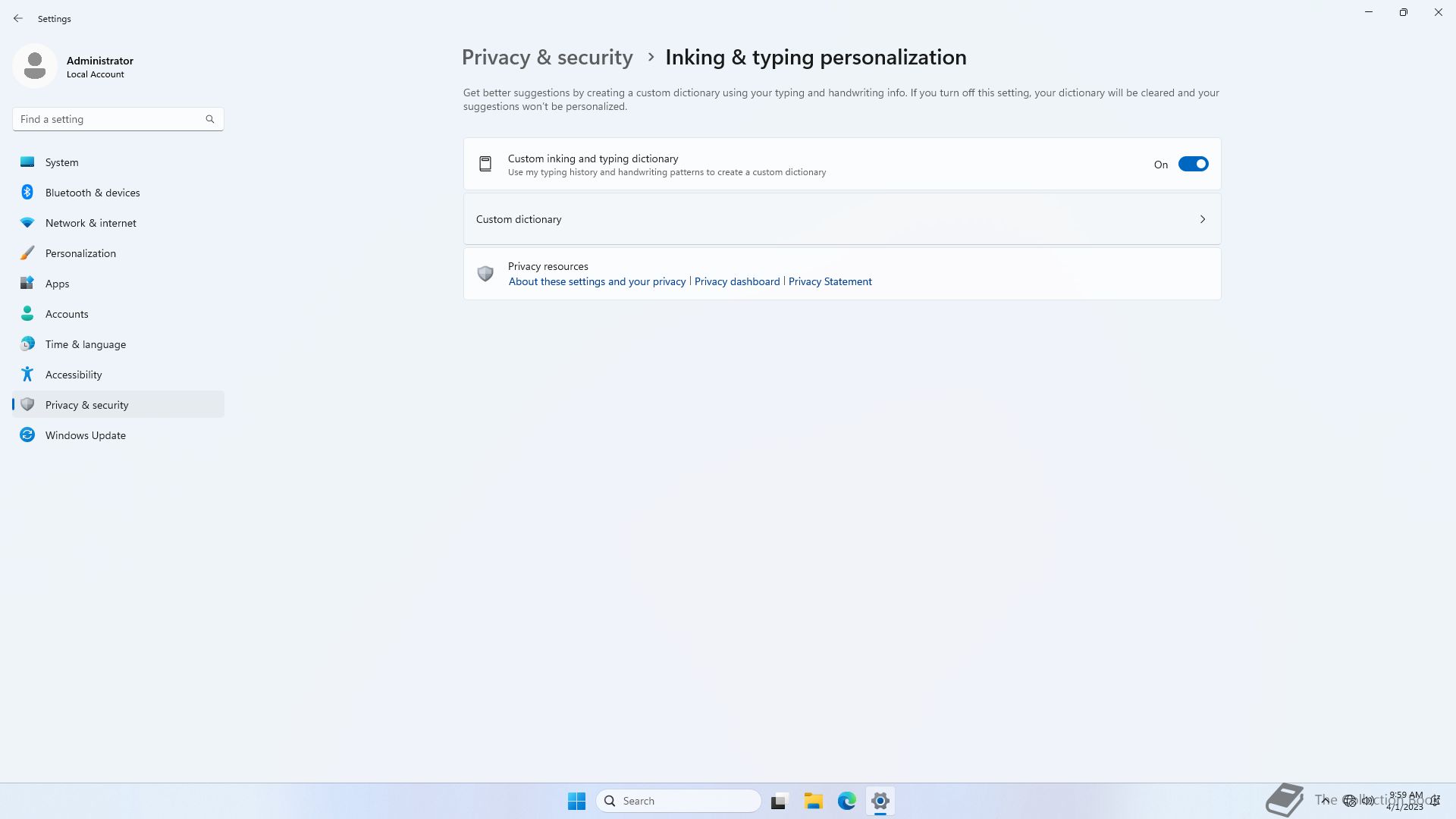Click the Find a setting search box
This screenshot has width=1456, height=819.
110,119
